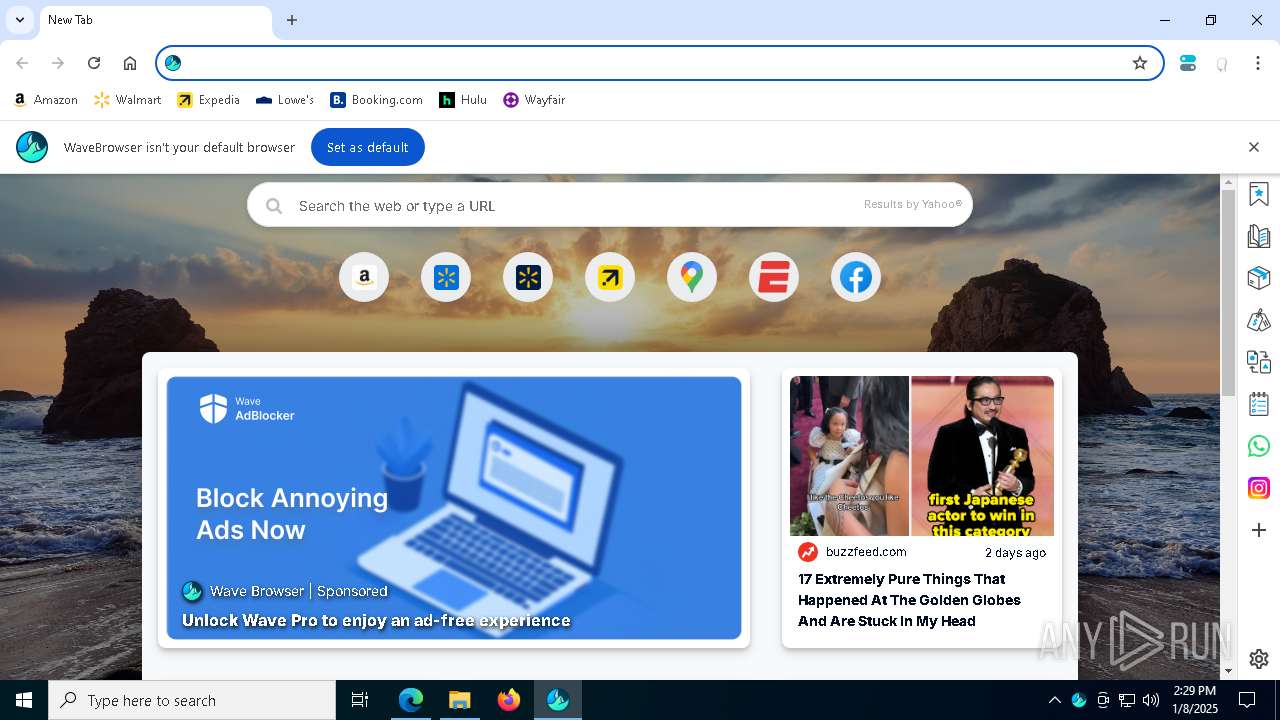Open Amazon bookmark in bookmarks bar
Image resolution: width=1280 pixels, height=720 pixels.
(46, 100)
